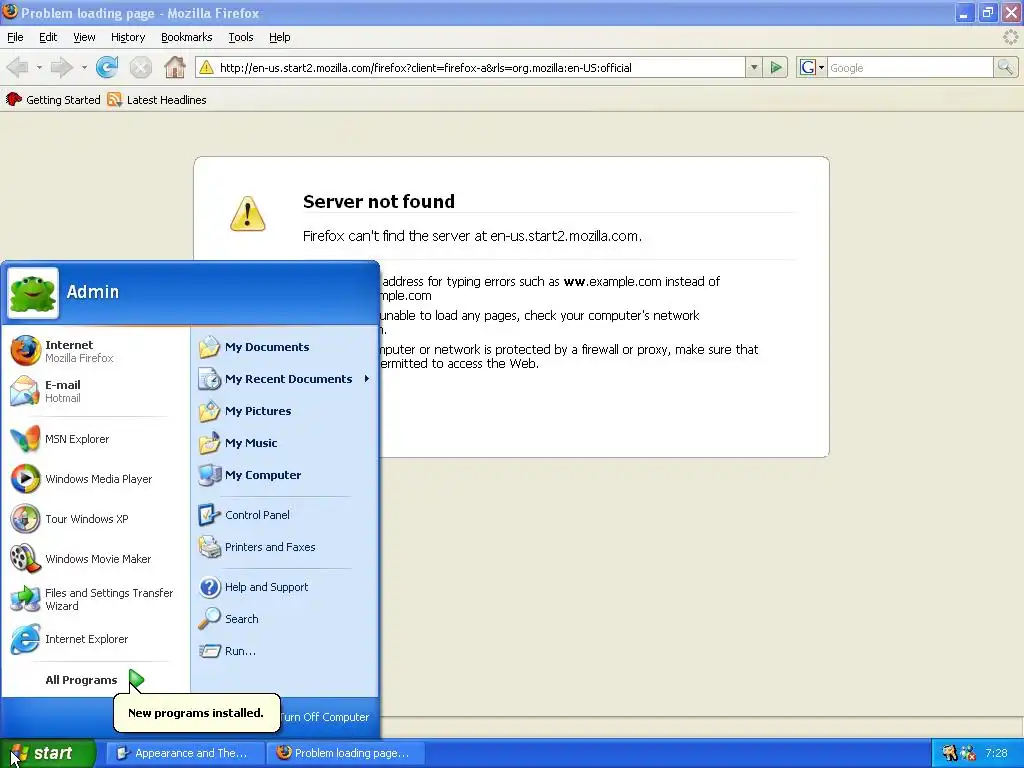
Task: Open the search engine selector dropdown
Action: pyautogui.click(x=812, y=67)
